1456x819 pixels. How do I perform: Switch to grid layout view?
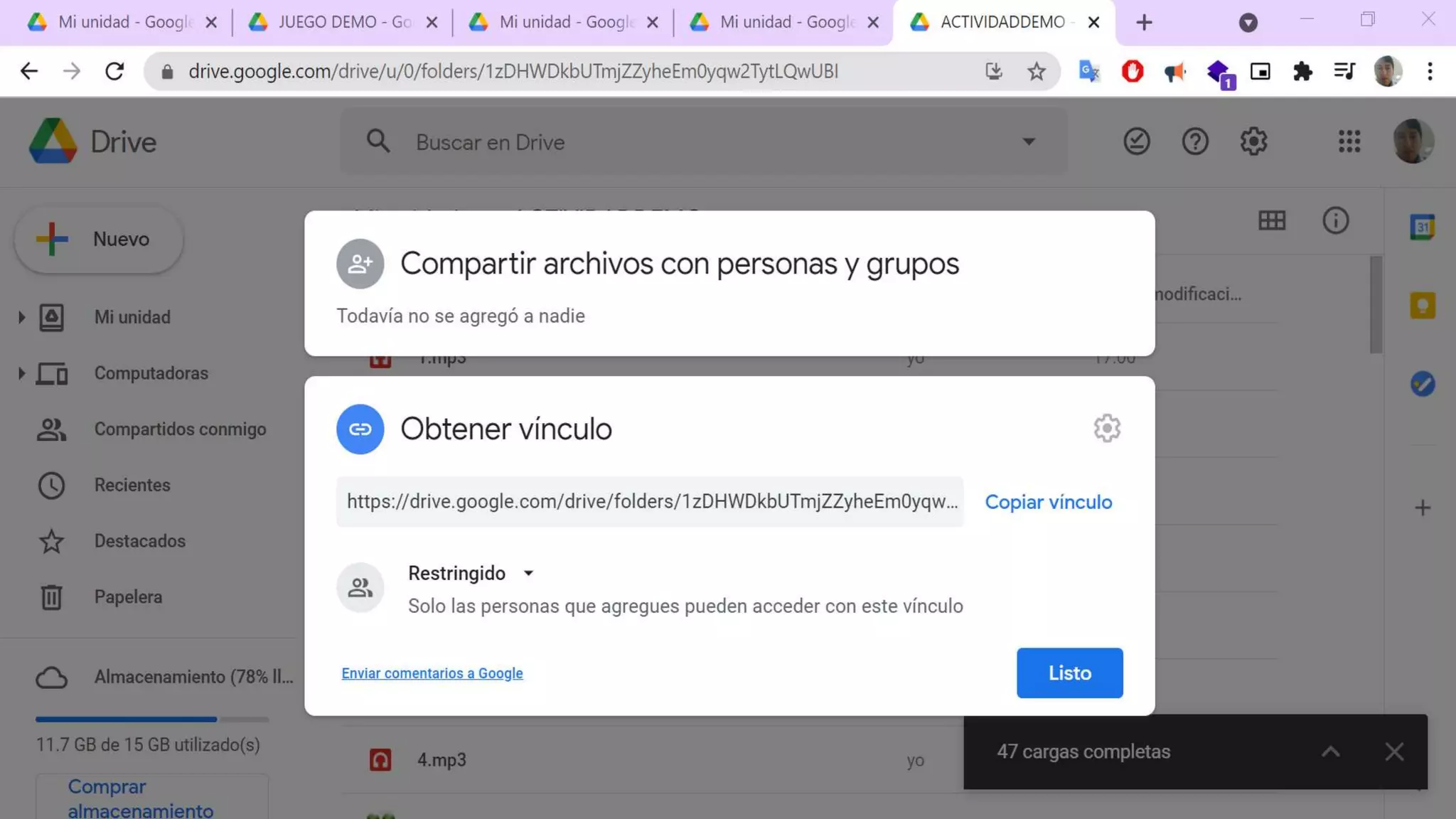[x=1272, y=220]
